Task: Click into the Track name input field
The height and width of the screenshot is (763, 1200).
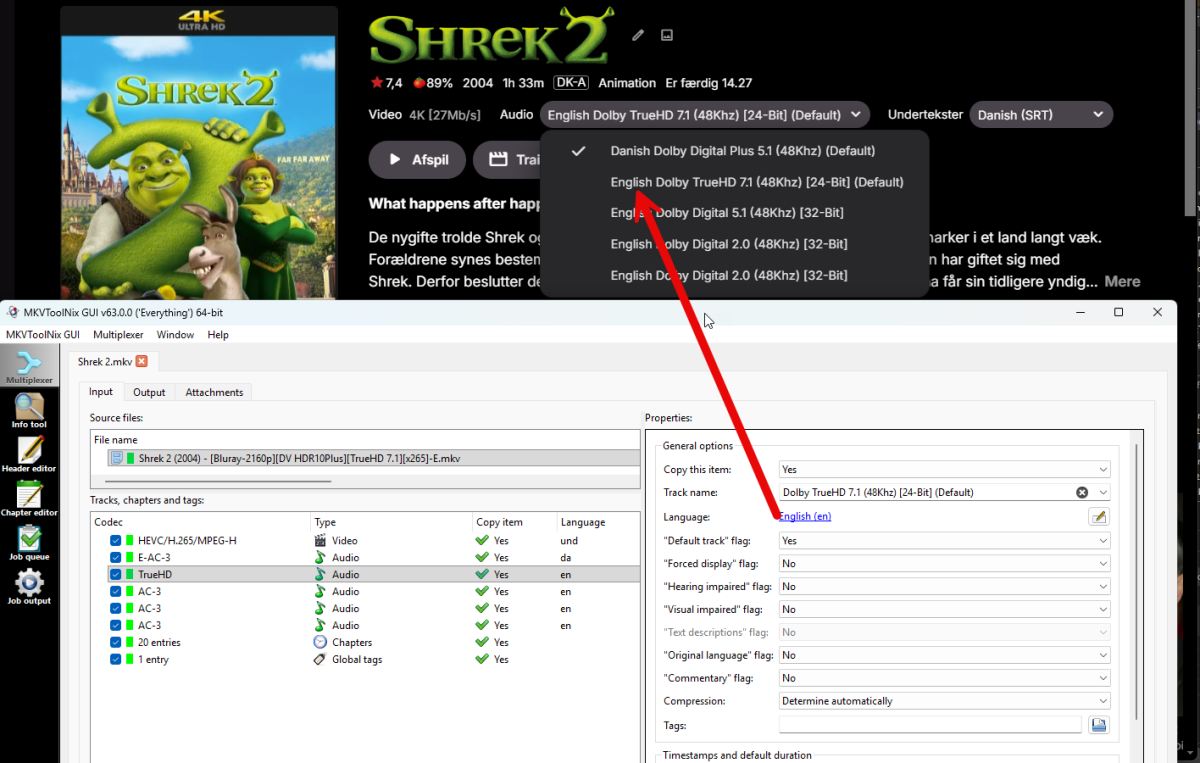Action: click(925, 493)
